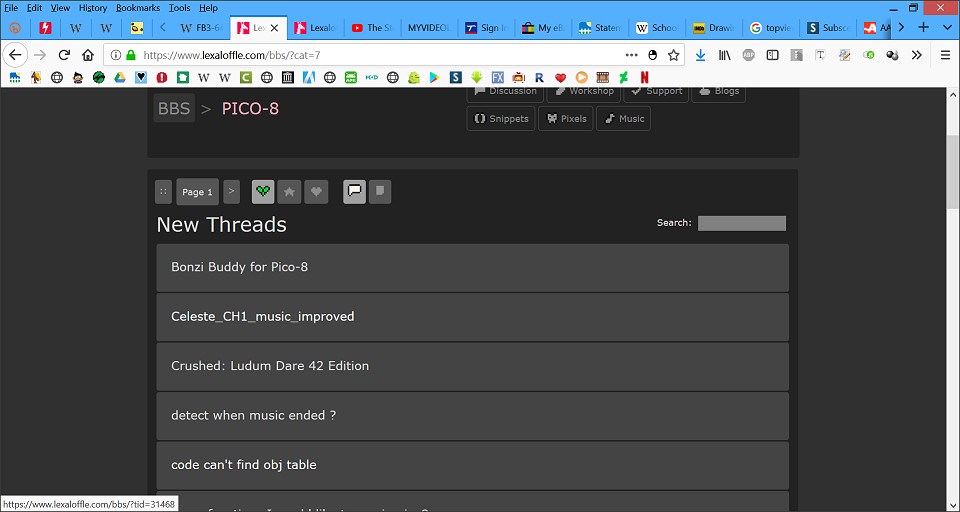Switch to the My eBay tab
Image resolution: width=960 pixels, height=512 pixels.
click(x=542, y=28)
